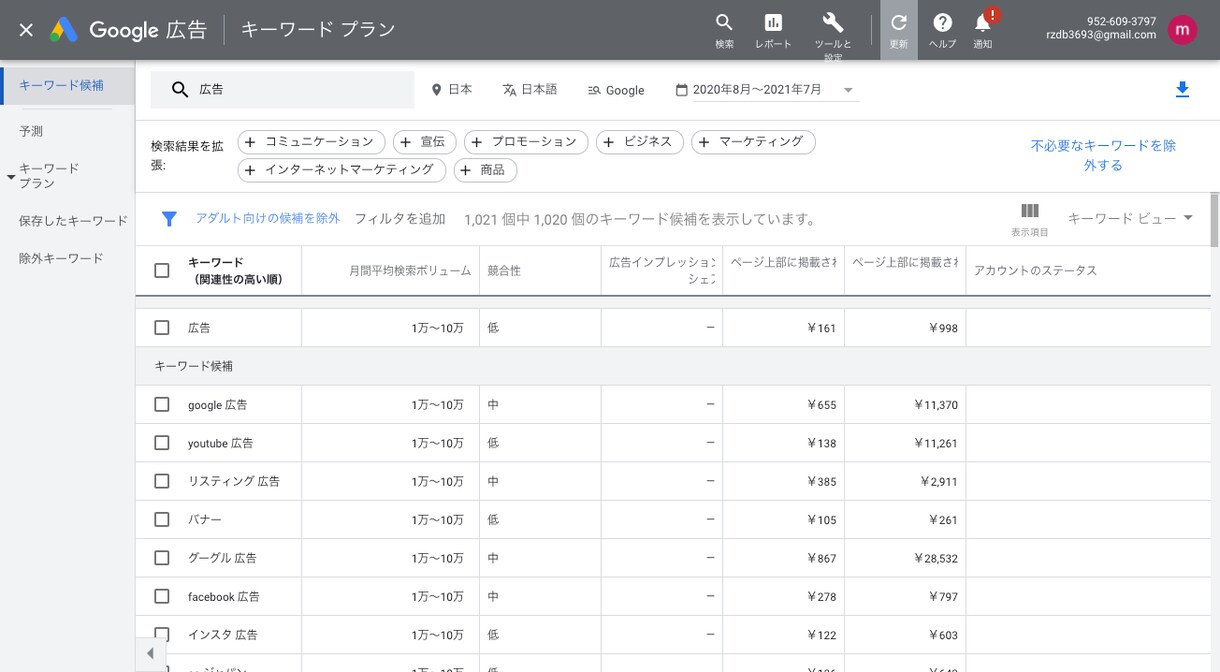Select キーワード候補 in the sidebar
Image resolution: width=1220 pixels, height=672 pixels.
pyautogui.click(x=67, y=85)
